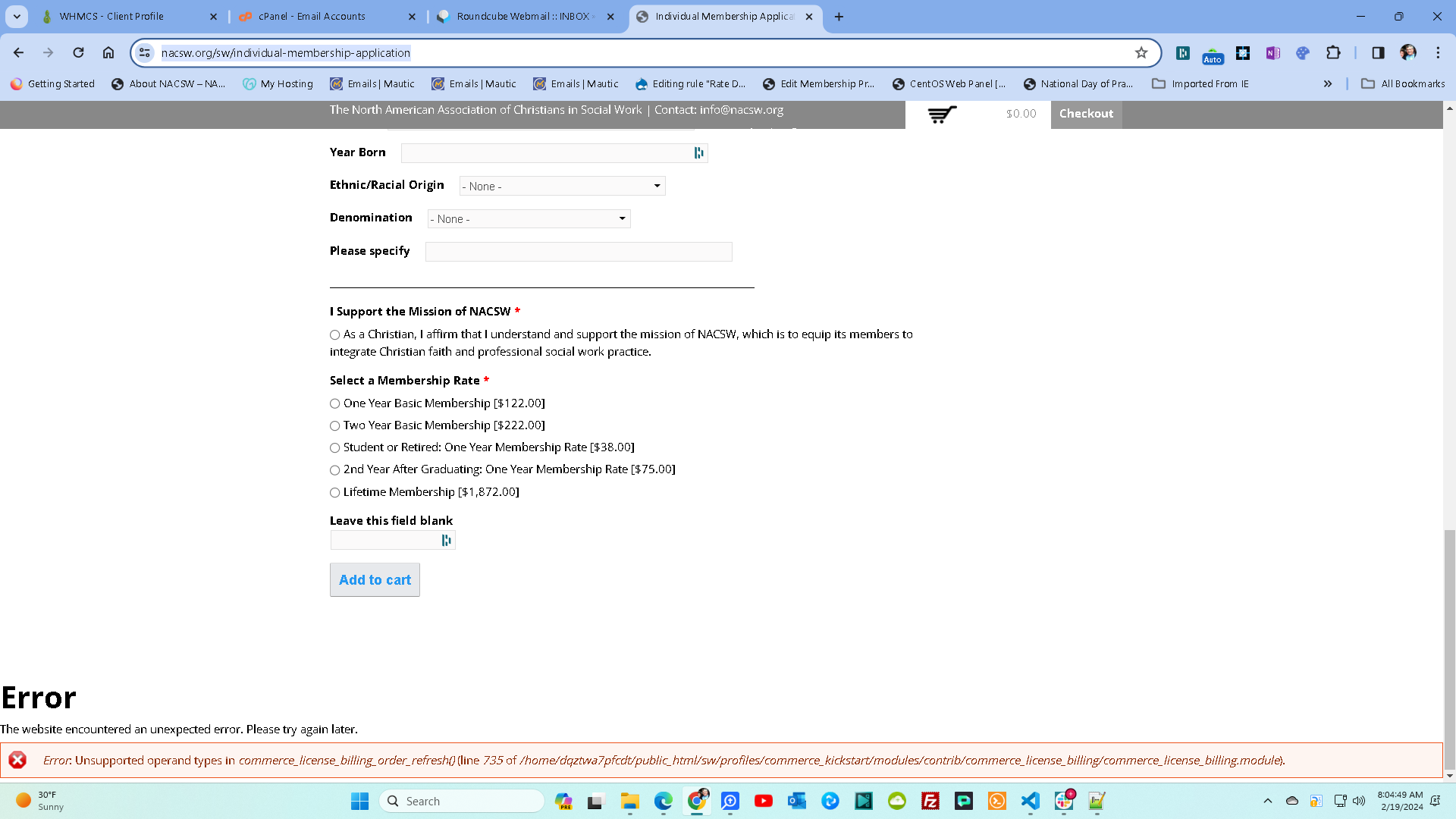Switch to the WHMCS Client Profile tab
The height and width of the screenshot is (819, 1456).
pyautogui.click(x=114, y=16)
